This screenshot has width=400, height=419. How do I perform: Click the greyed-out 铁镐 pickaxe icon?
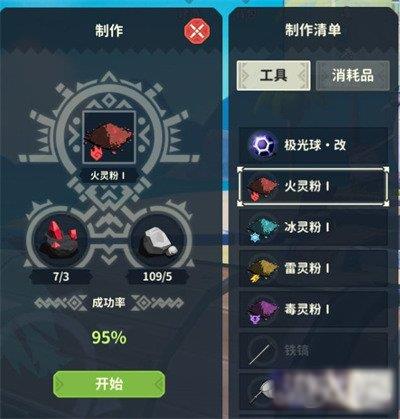(x=260, y=352)
